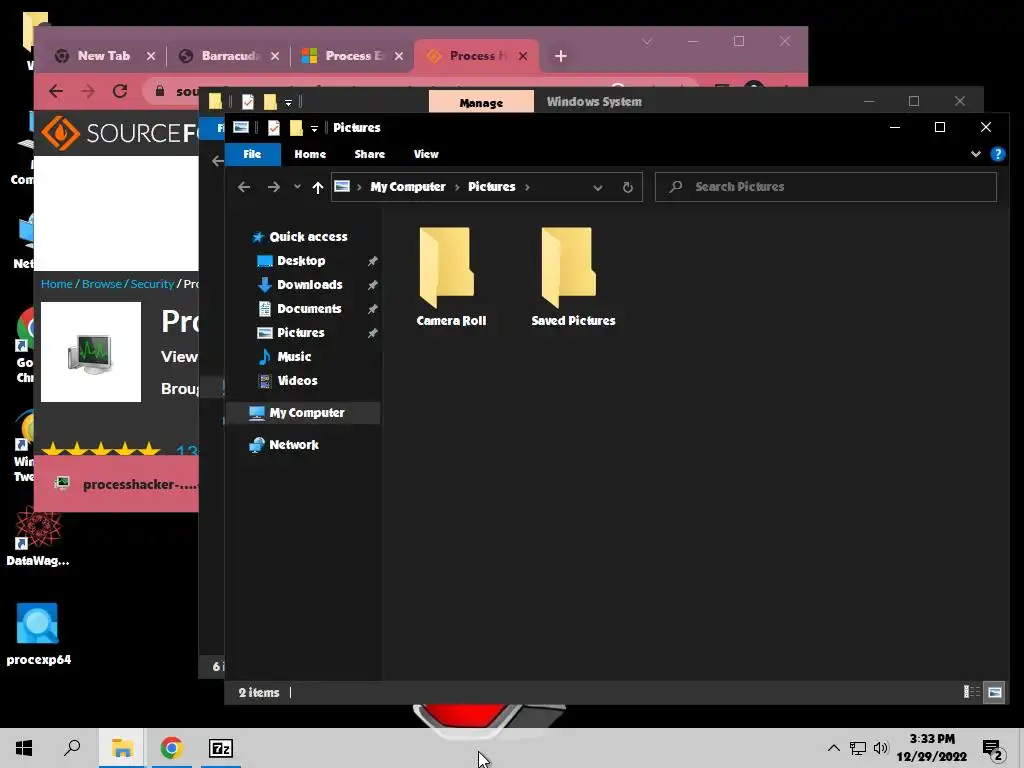Open the File tab in Pictures window

point(252,154)
